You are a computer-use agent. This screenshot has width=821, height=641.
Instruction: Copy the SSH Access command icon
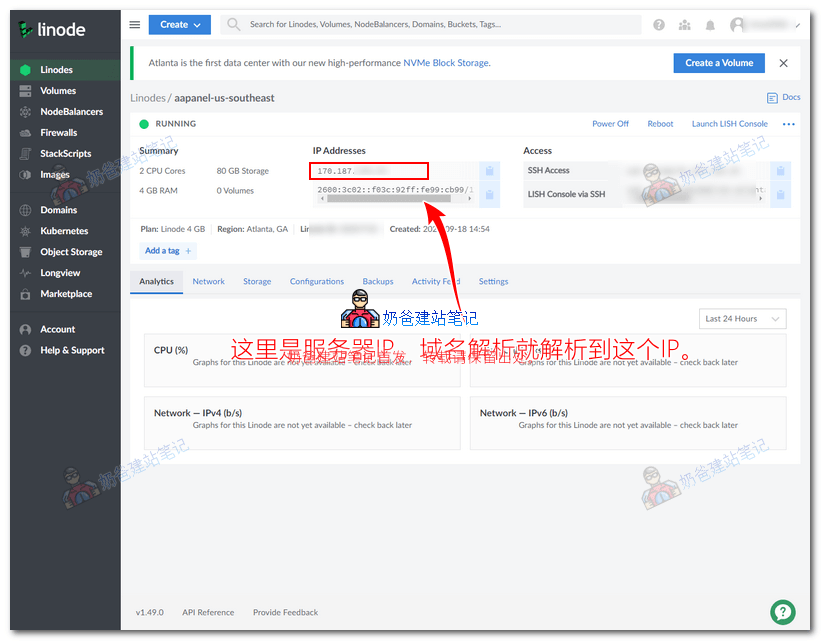tap(781, 171)
